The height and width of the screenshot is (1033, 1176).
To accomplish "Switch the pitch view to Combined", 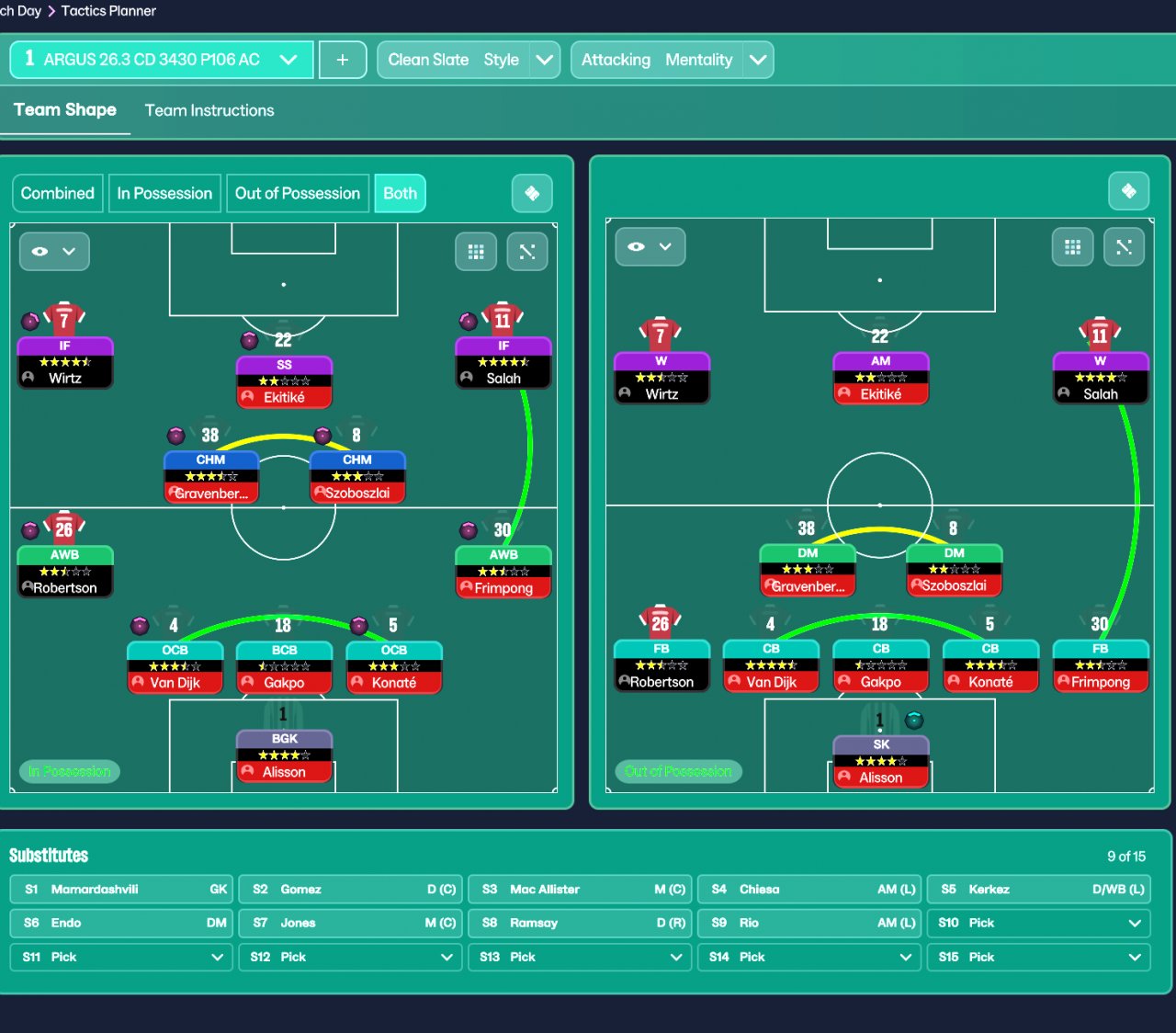I will [x=58, y=193].
